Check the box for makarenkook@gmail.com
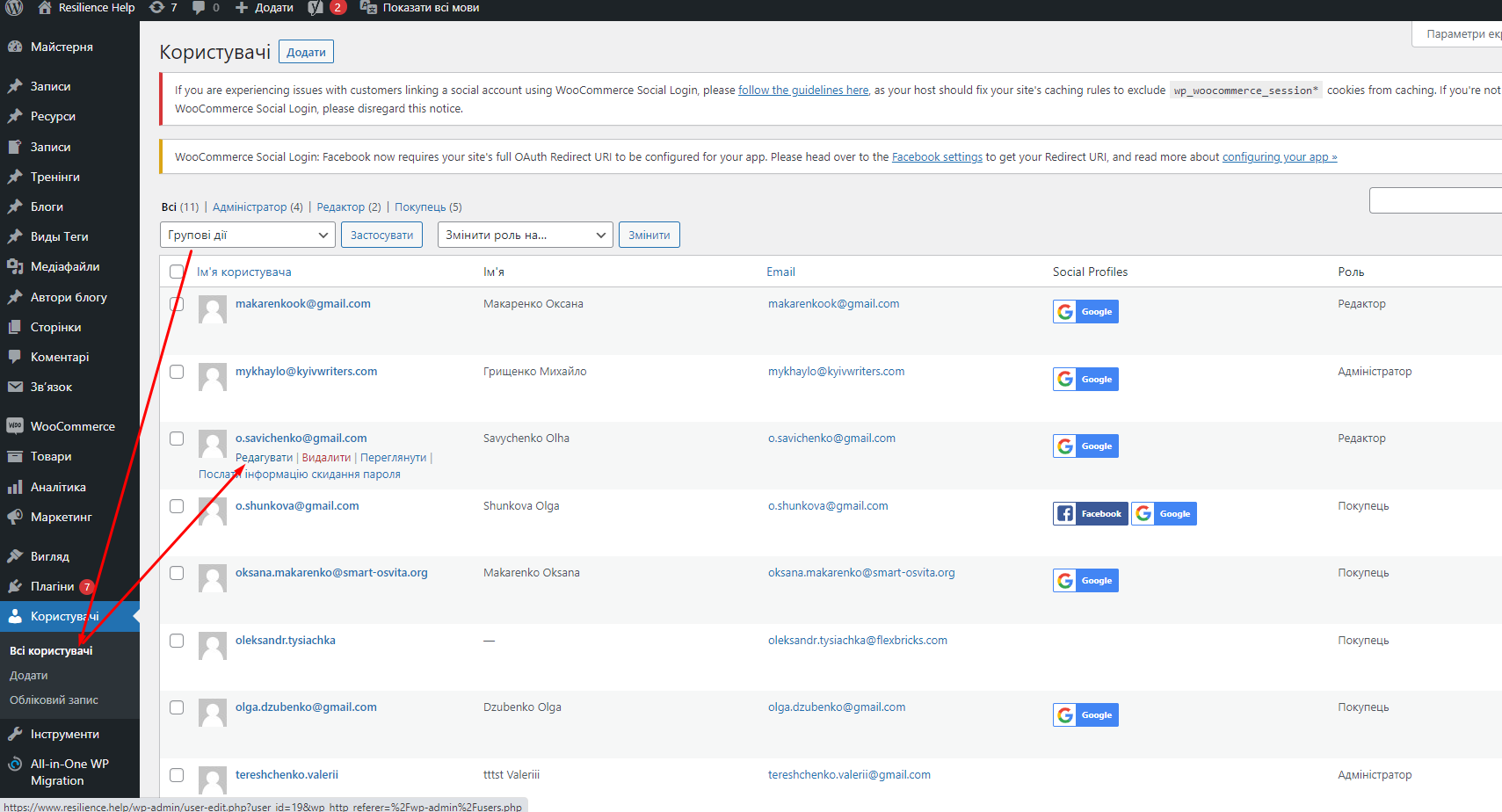This screenshot has height=812, width=1502. tap(177, 304)
